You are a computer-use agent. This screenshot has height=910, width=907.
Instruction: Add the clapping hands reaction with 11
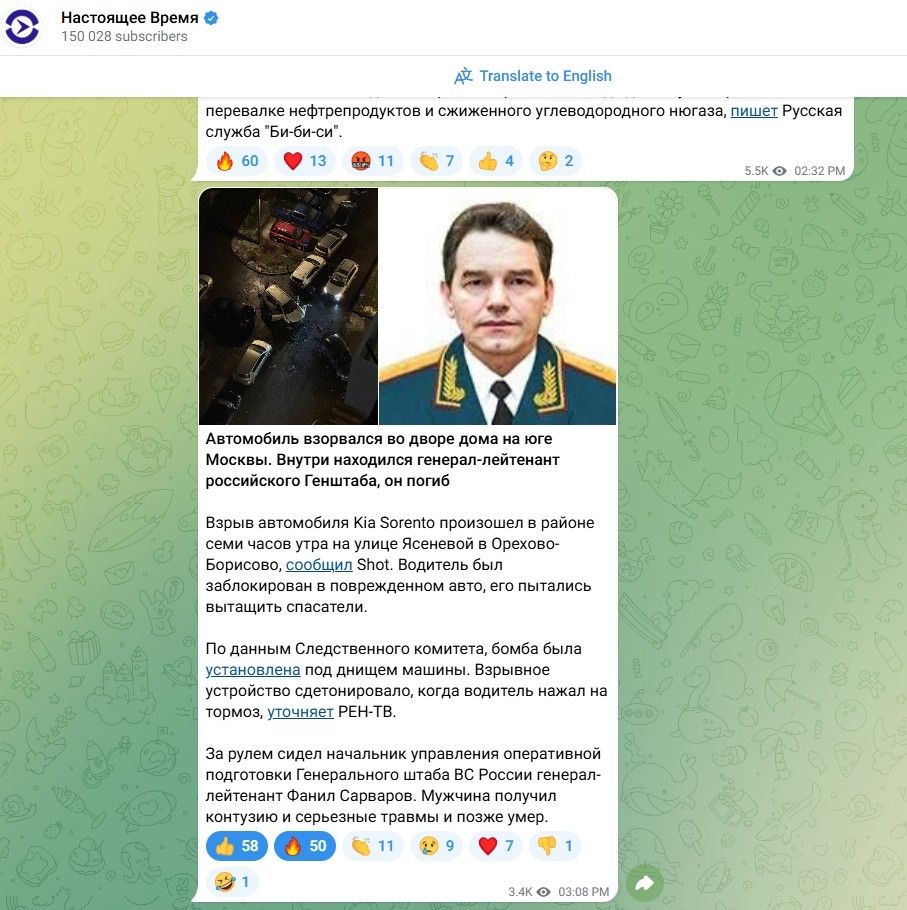(373, 846)
